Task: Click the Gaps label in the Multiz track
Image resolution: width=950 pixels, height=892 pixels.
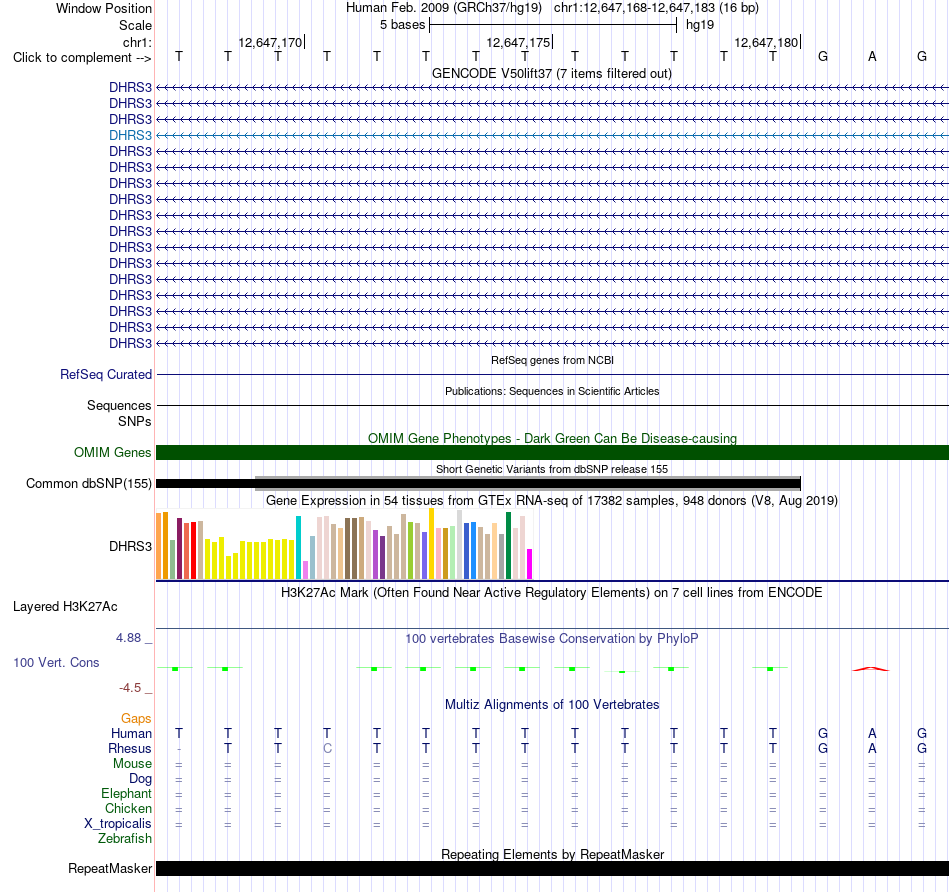Action: [x=136, y=719]
